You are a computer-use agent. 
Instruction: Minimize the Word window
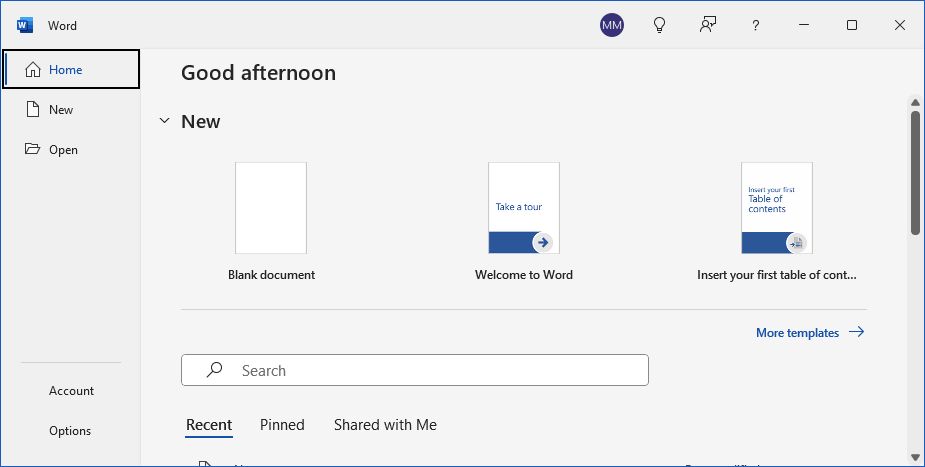tap(803, 25)
